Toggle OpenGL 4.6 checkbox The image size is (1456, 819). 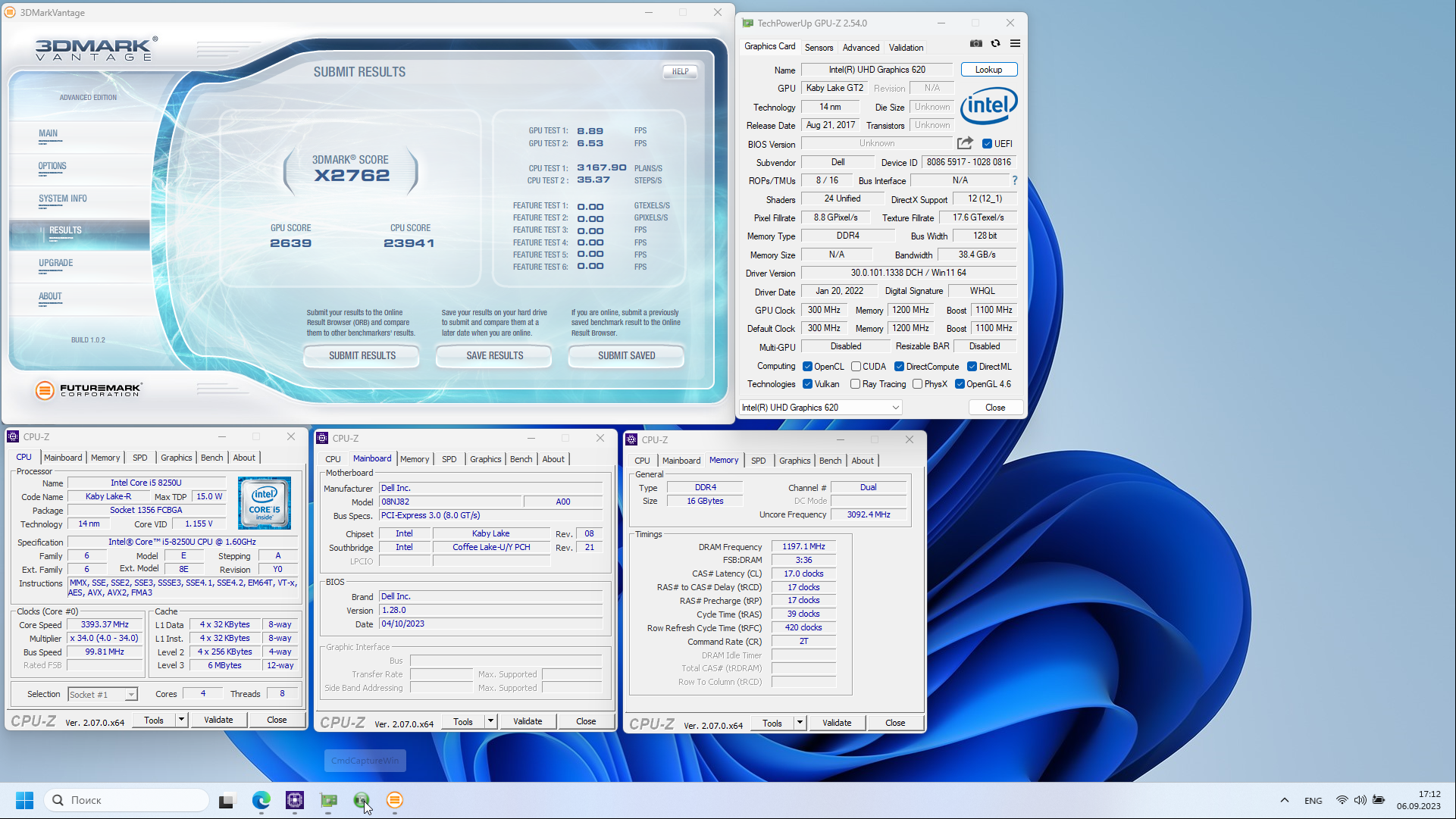tap(960, 384)
